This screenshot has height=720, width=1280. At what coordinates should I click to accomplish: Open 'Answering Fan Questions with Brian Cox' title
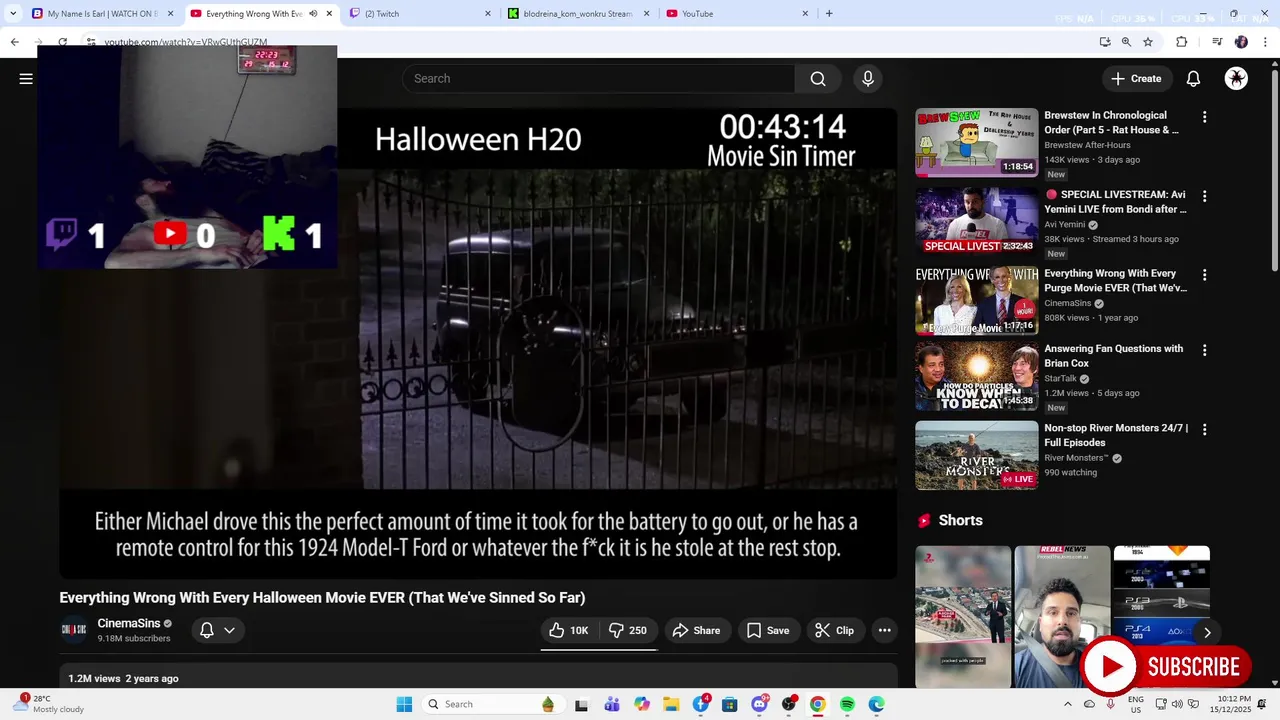(x=1113, y=356)
